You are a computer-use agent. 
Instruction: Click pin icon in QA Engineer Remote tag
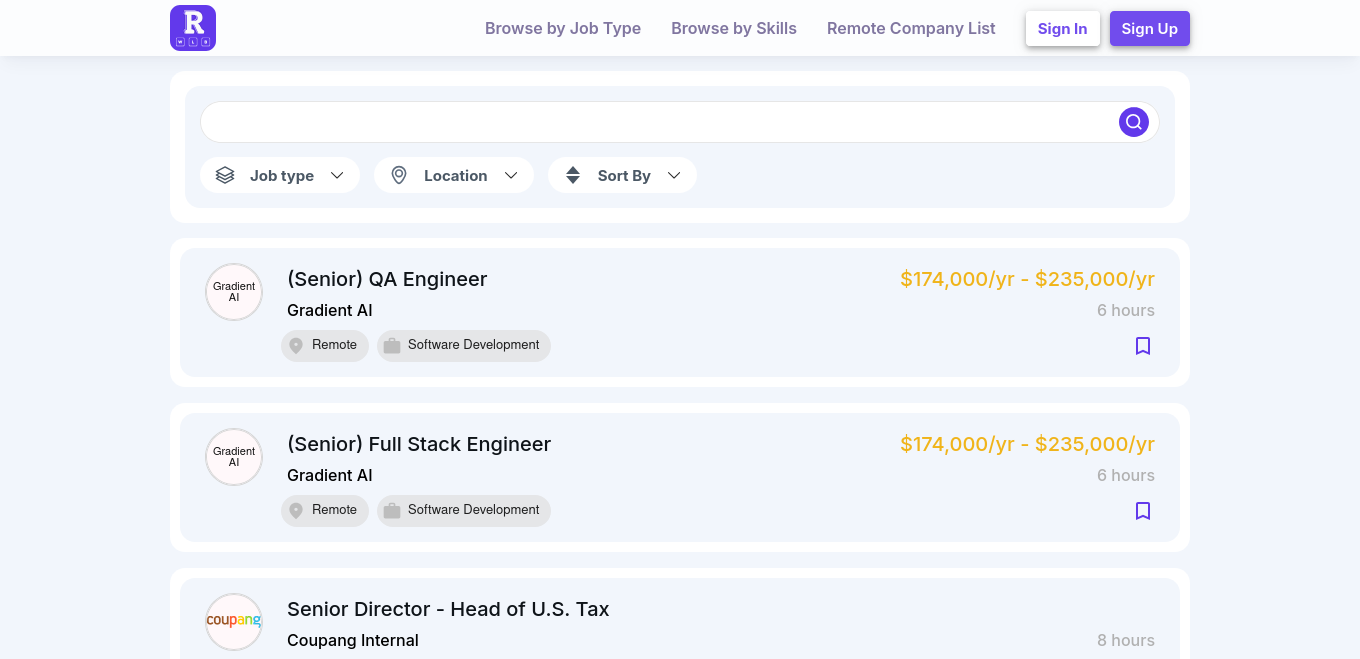(x=296, y=346)
